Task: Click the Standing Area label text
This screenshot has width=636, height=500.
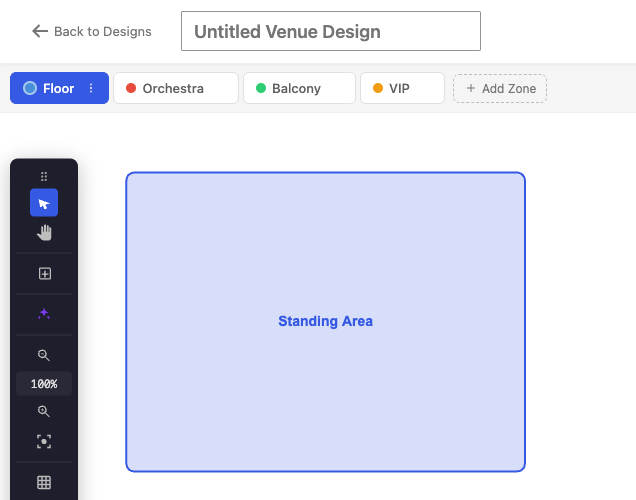Action: point(325,321)
